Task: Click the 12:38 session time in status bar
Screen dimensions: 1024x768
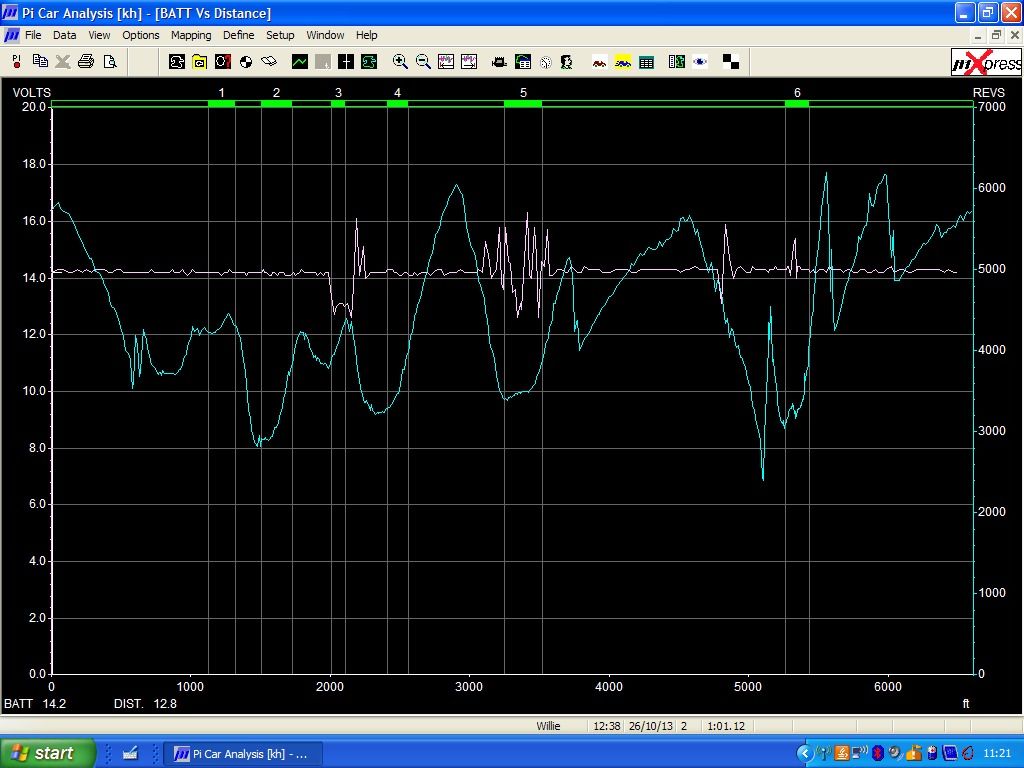Action: (607, 726)
